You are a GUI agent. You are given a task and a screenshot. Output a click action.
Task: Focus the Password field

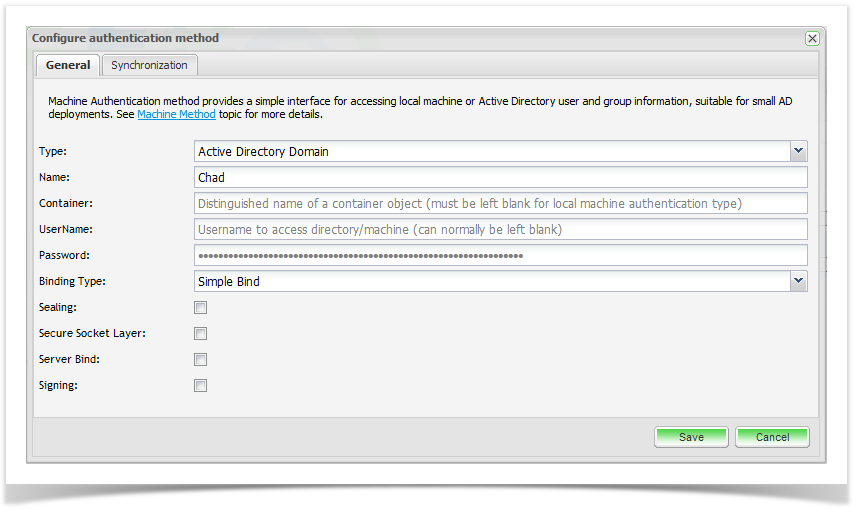coord(500,256)
